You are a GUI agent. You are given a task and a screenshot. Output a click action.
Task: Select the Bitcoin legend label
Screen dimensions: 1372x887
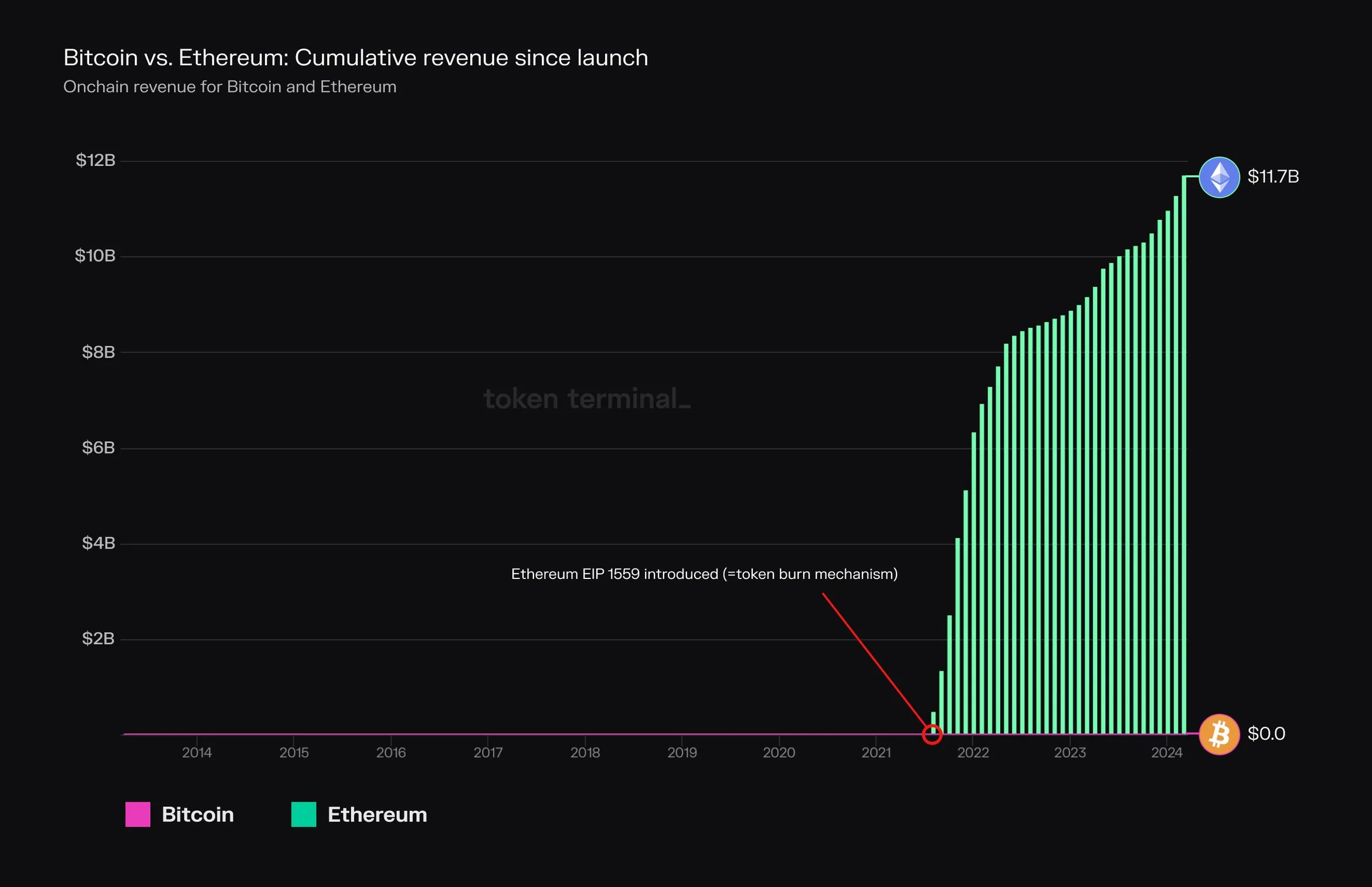click(198, 815)
